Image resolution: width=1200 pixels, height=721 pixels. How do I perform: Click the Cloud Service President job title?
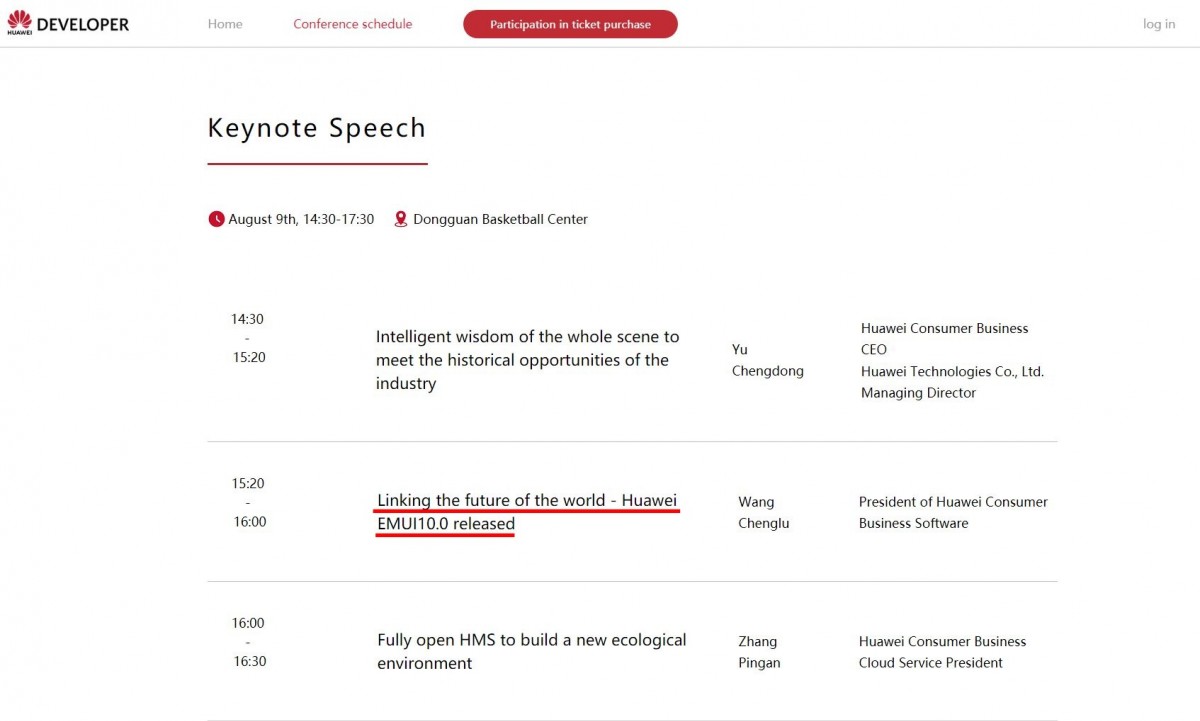click(x=930, y=662)
